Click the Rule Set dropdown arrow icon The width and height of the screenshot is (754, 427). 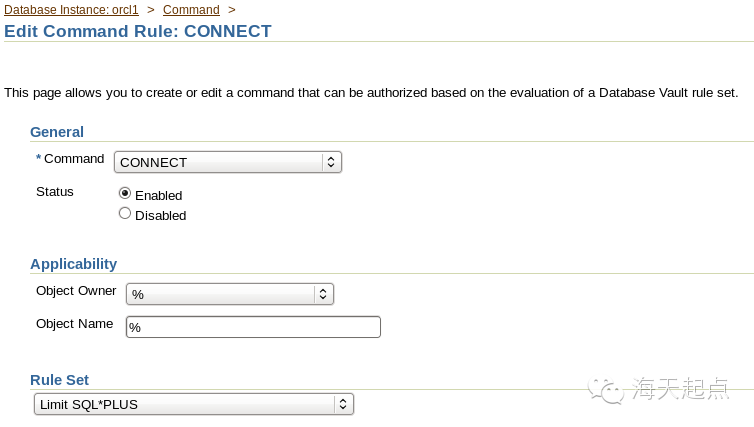click(342, 404)
